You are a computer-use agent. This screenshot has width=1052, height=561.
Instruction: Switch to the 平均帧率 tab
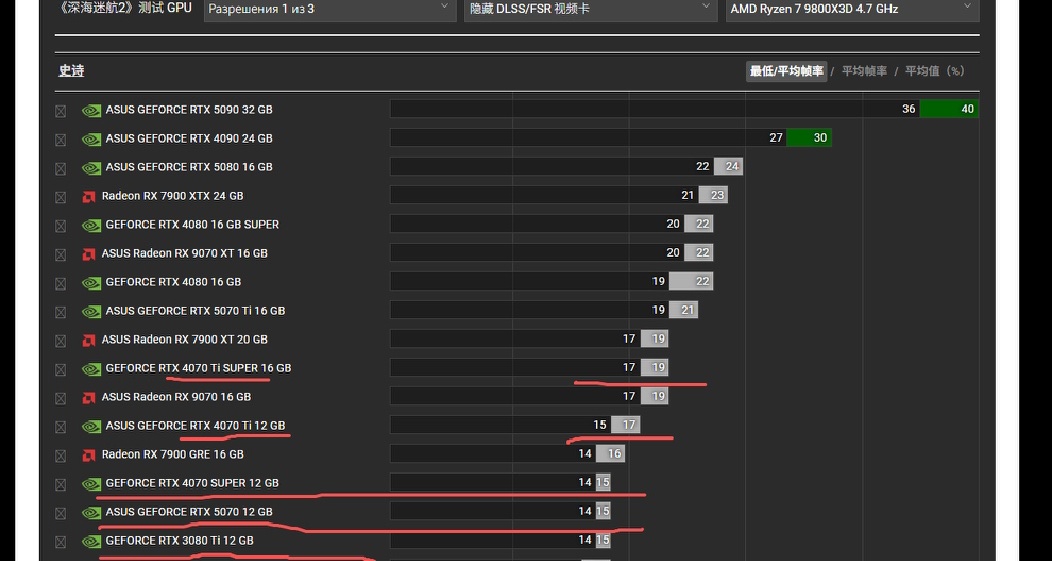click(864, 71)
